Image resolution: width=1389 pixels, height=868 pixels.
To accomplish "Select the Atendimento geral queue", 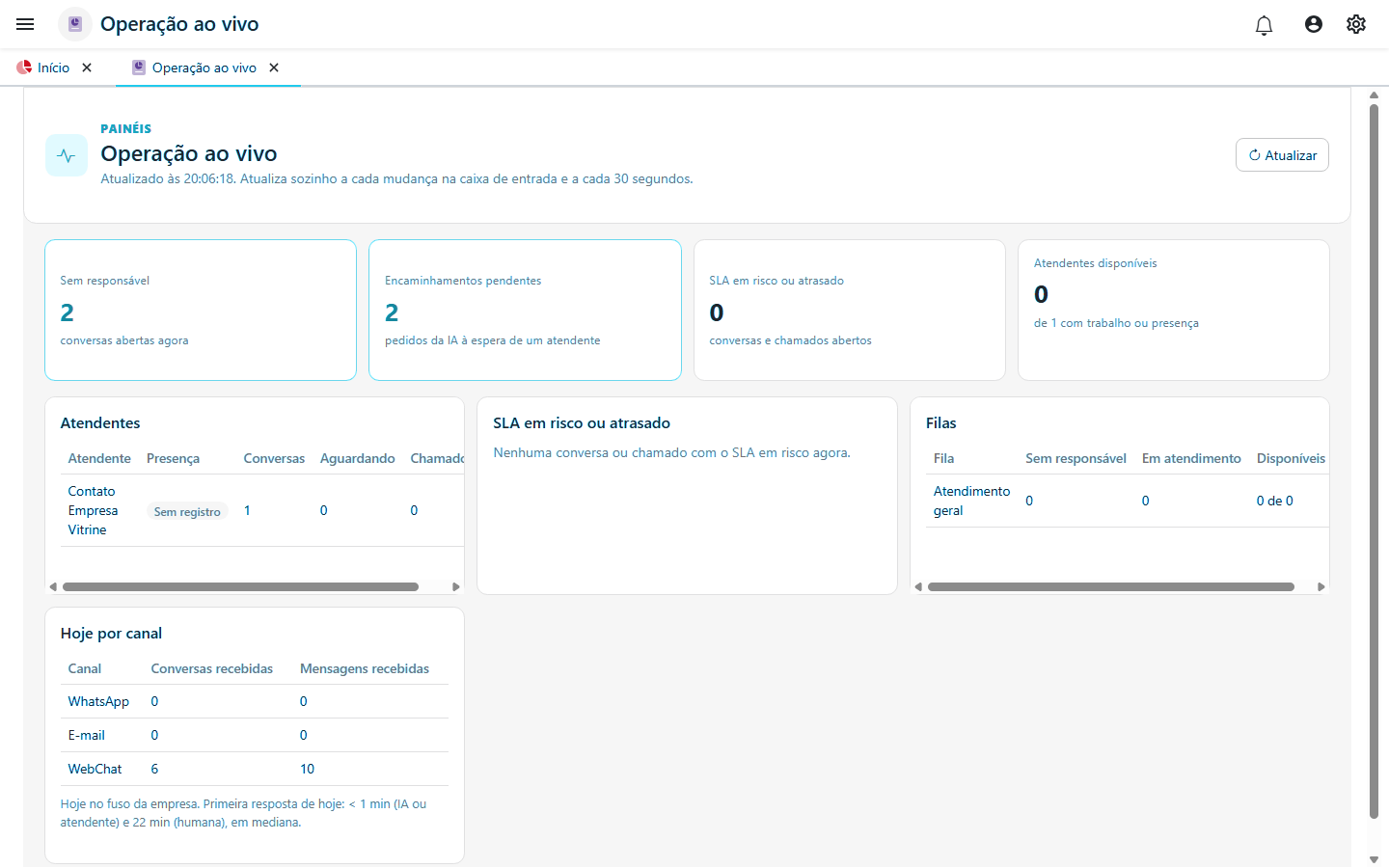I will (971, 501).
